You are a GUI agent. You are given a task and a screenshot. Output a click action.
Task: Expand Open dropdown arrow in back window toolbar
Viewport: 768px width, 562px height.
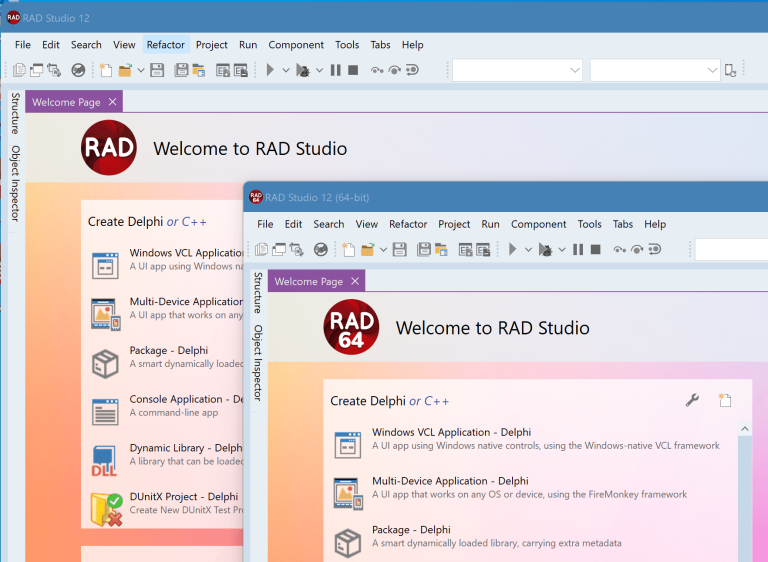[x=141, y=71]
